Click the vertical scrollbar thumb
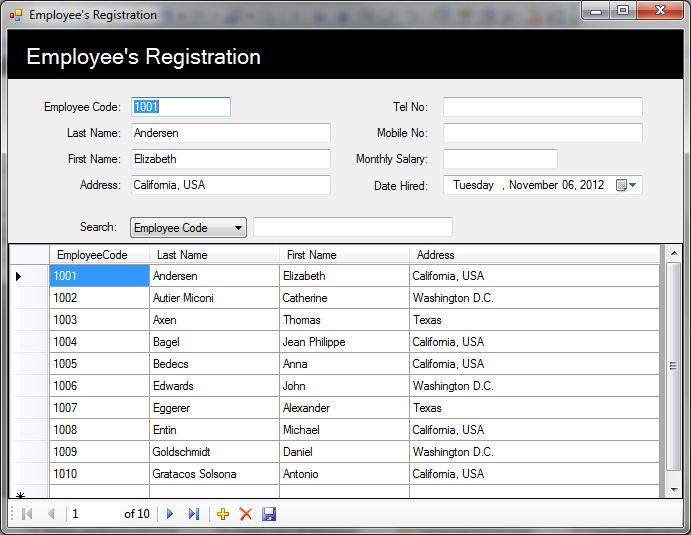 [674, 367]
